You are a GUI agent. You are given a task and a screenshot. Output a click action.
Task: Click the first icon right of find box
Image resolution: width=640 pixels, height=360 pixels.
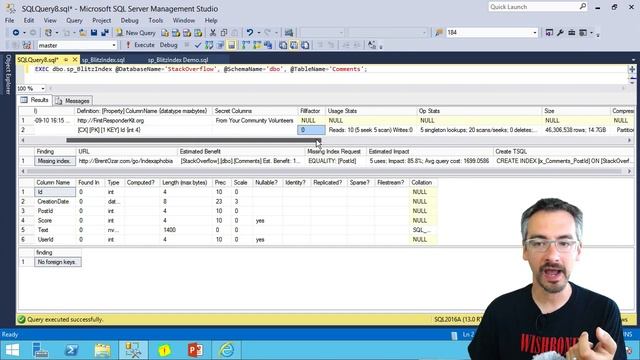click(x=549, y=32)
